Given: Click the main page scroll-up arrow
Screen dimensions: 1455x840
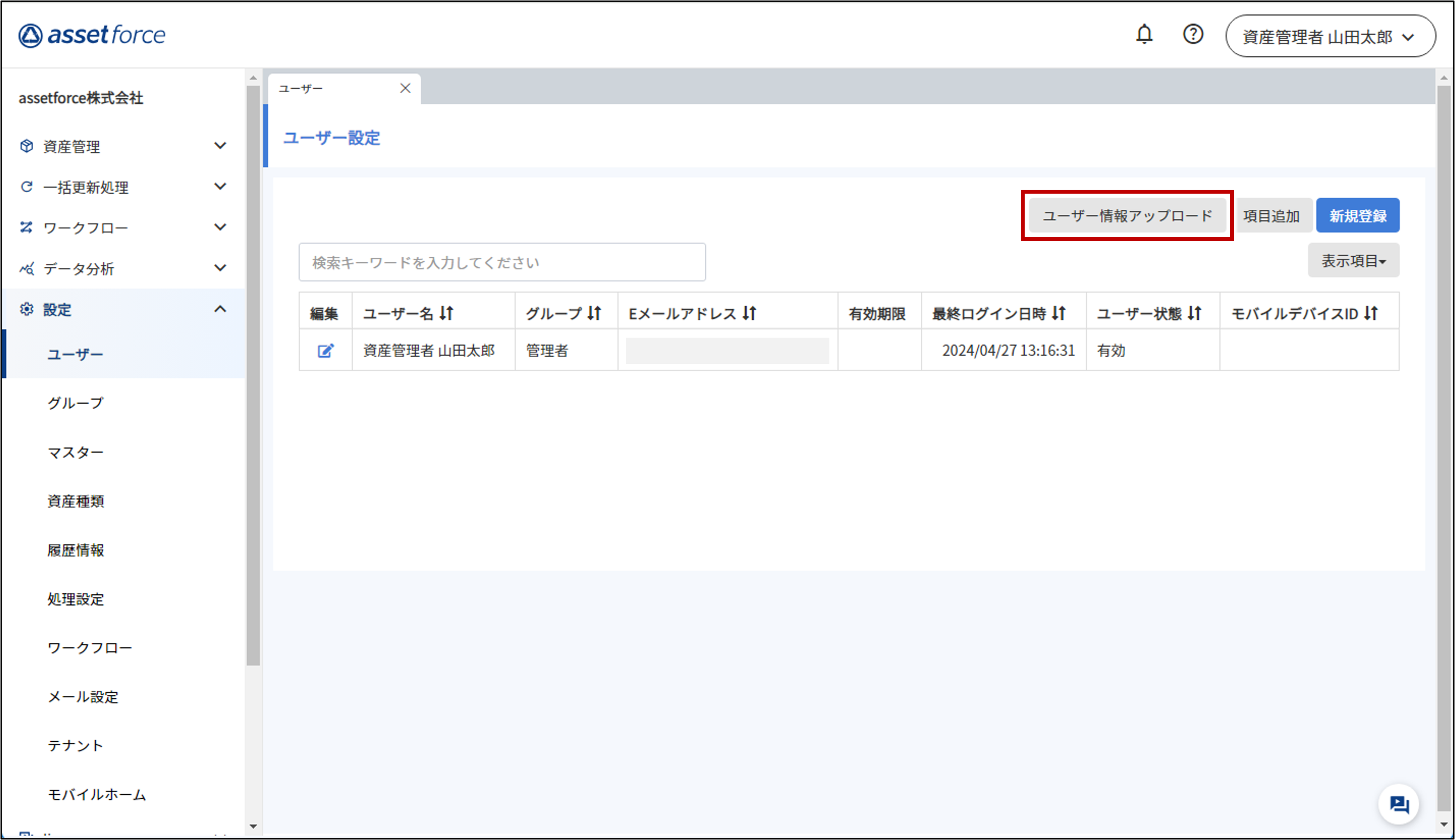Looking at the screenshot, I should pyautogui.click(x=1443, y=78).
